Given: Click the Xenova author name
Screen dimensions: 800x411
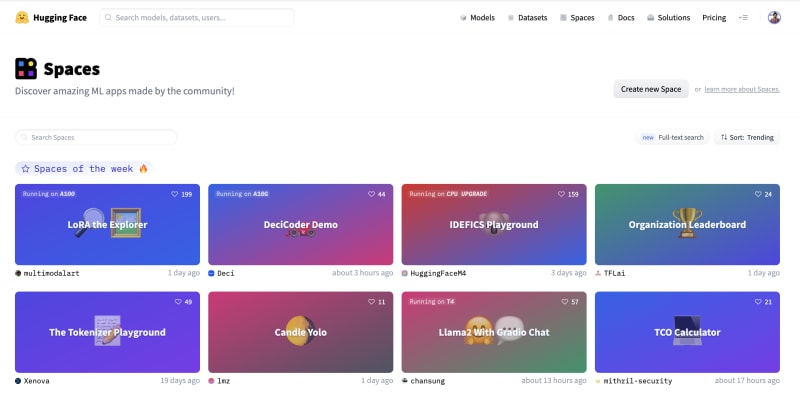Looking at the screenshot, I should pos(37,381).
